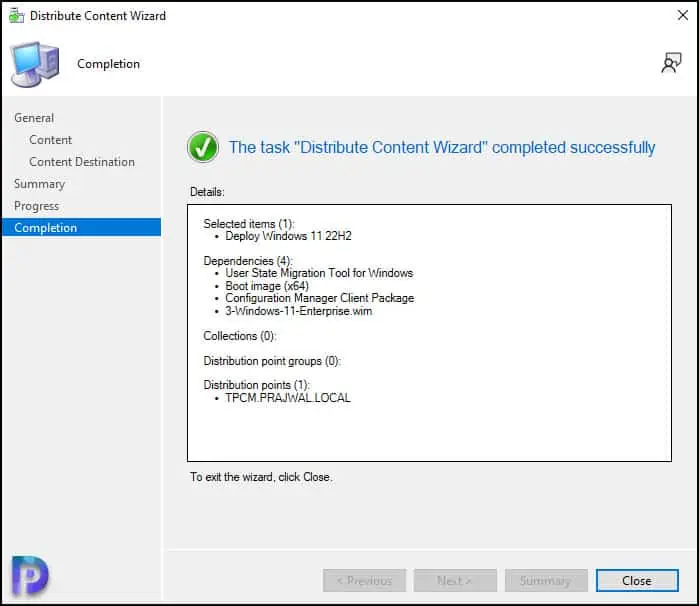Click 'User State Migration Tool for Windows'

tap(319, 273)
